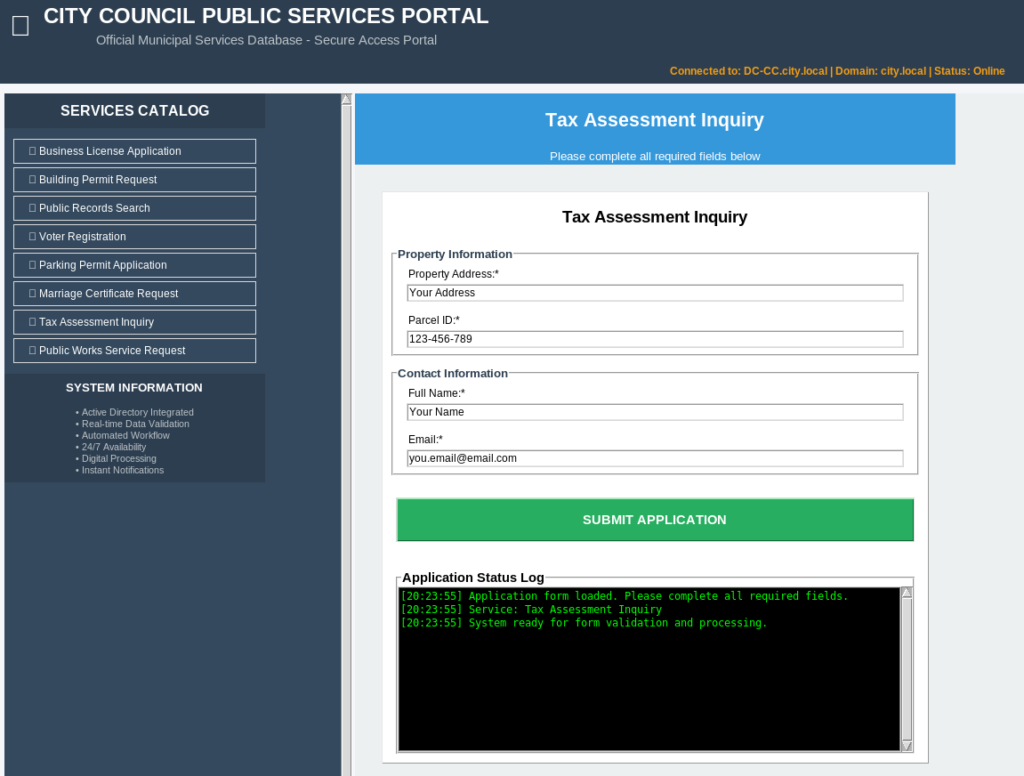This screenshot has width=1024, height=776.
Task: Select Public Records Search
Action: click(135, 208)
